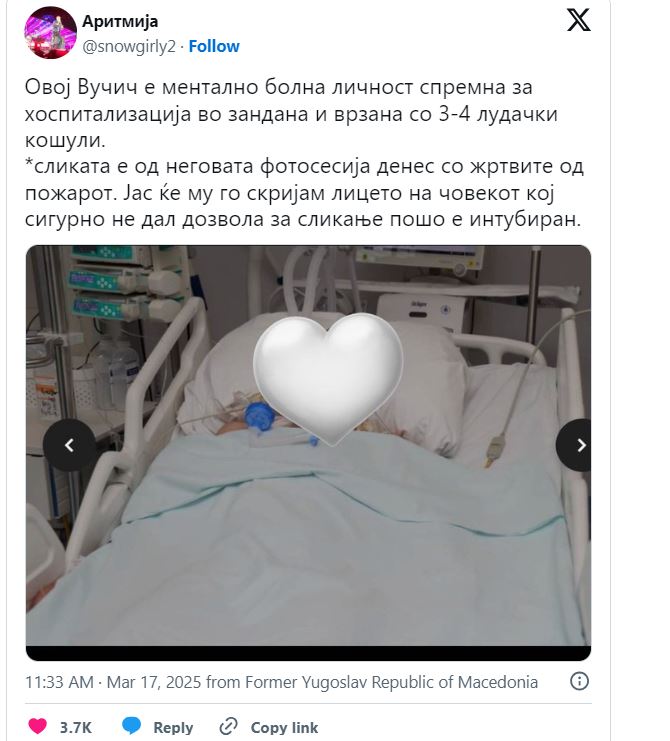
Task: Open the Аритмија display name link
Action: [x=120, y=22]
